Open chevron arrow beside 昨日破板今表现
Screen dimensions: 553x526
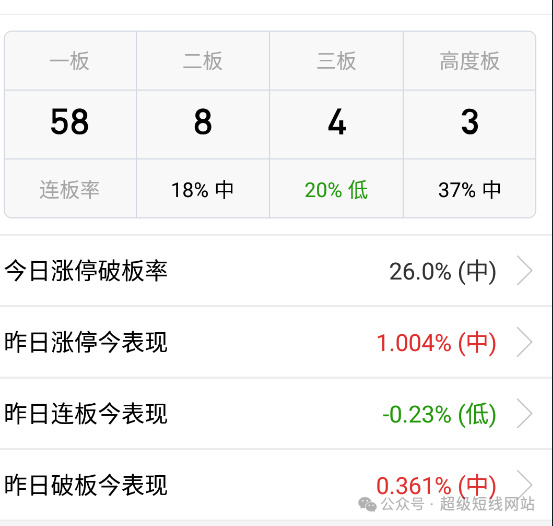click(x=525, y=484)
